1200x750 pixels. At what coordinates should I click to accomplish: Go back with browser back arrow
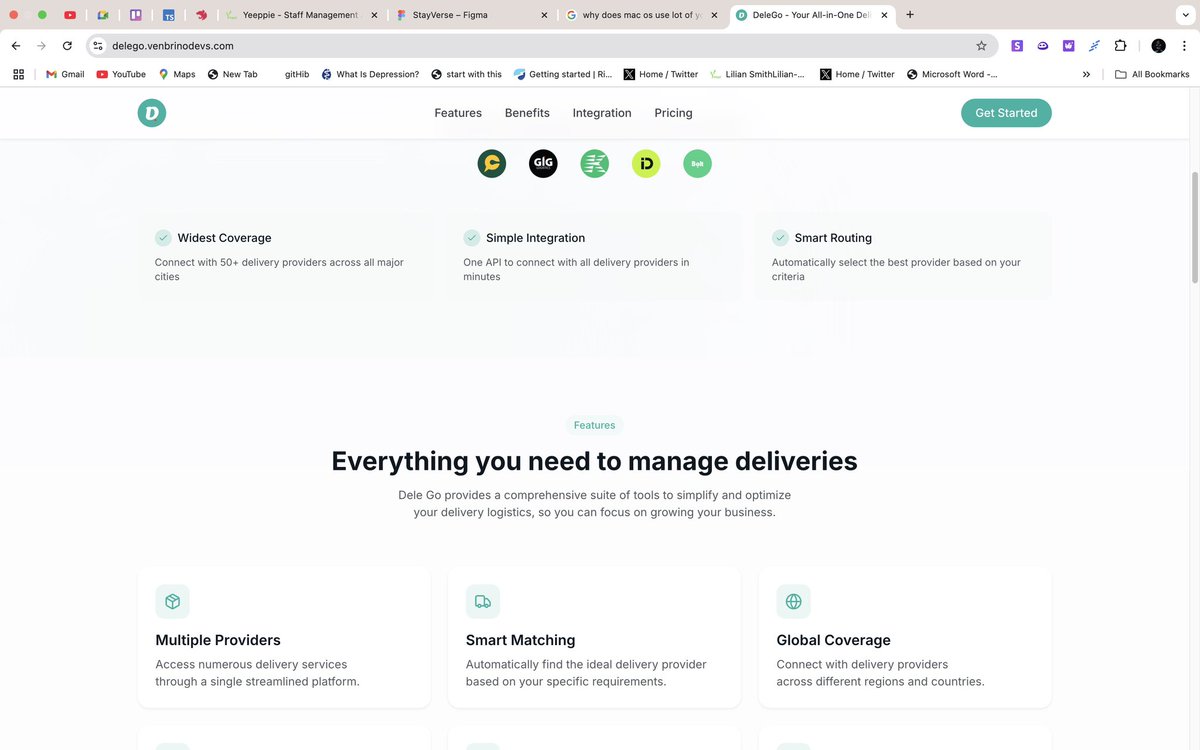[x=16, y=46]
